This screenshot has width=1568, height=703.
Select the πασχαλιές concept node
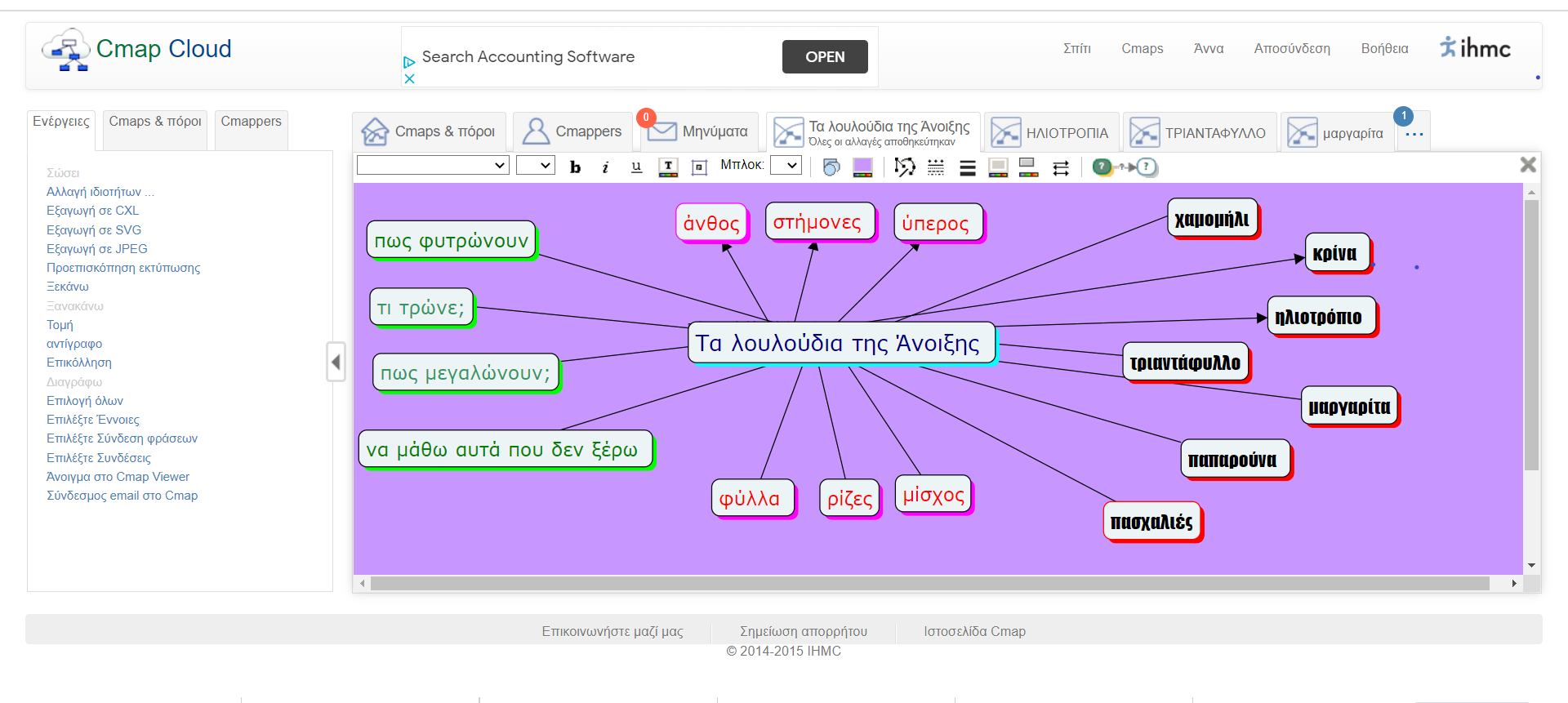(1152, 522)
